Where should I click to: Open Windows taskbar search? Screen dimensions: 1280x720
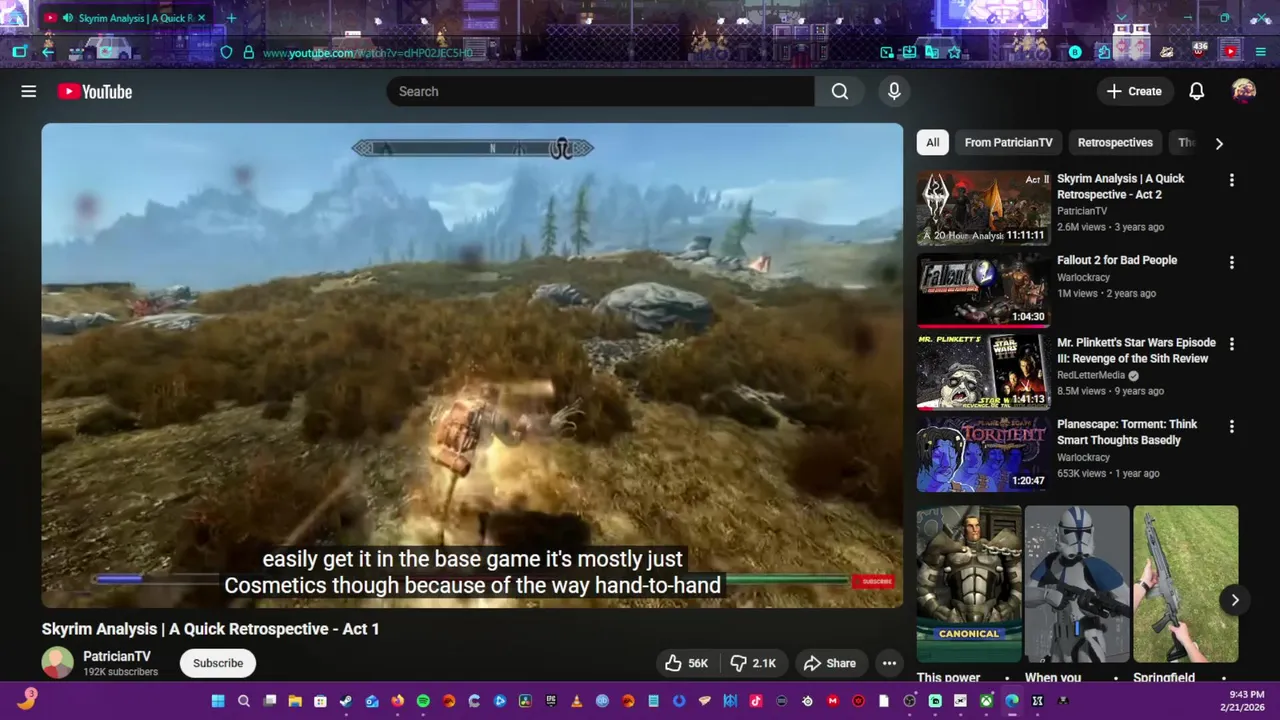click(x=243, y=701)
